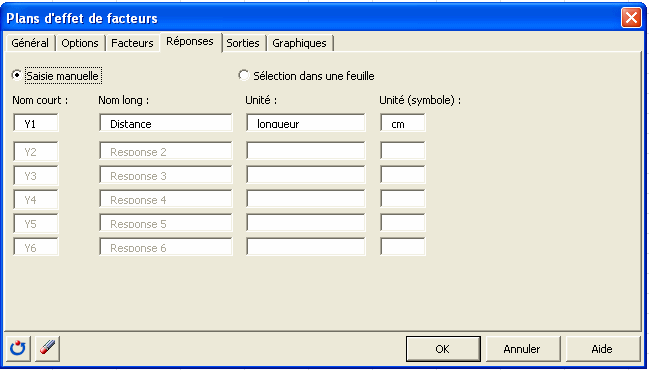Switch to the Graphiques tab
This screenshot has height=370, width=649.
click(x=299, y=43)
